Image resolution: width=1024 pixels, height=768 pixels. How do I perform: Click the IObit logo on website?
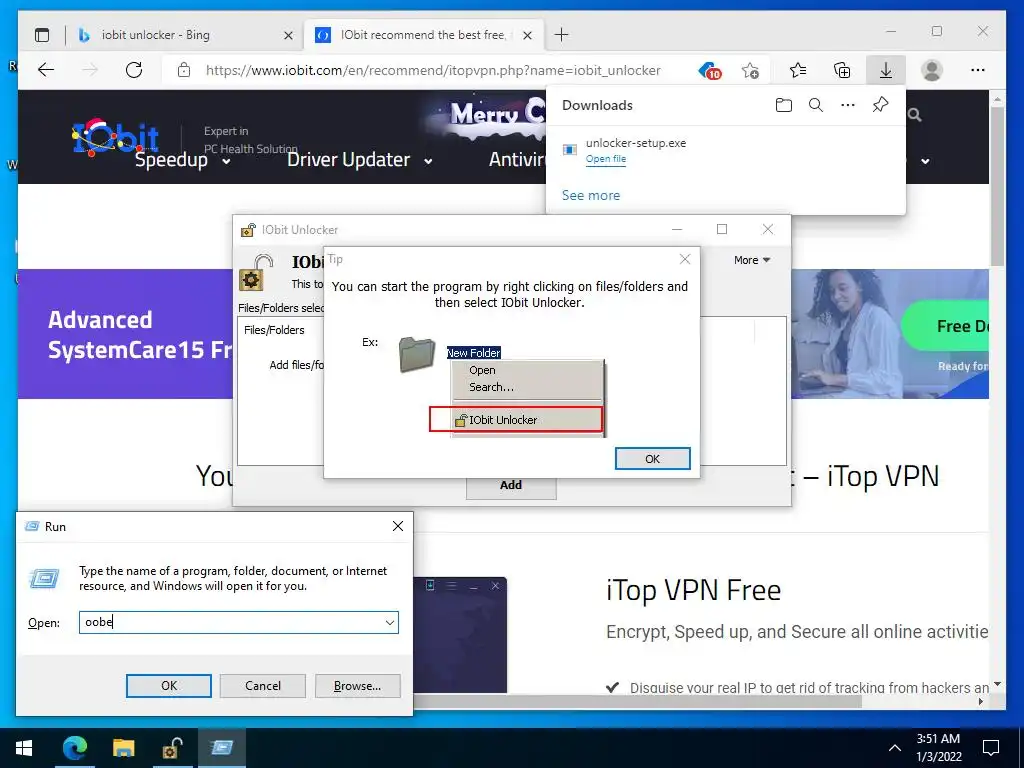click(x=116, y=136)
